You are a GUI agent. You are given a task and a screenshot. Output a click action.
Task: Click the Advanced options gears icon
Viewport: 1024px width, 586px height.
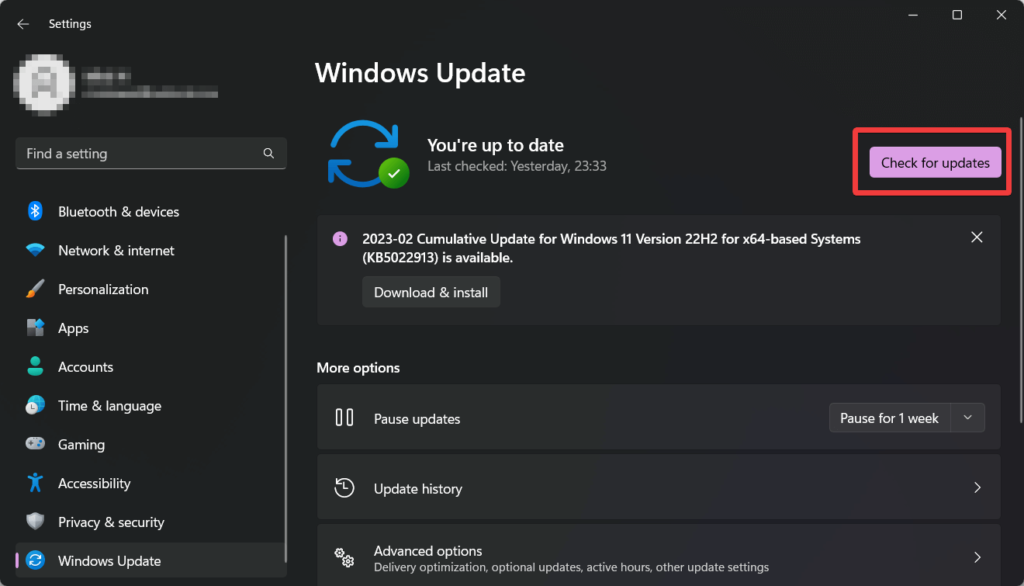(344, 557)
